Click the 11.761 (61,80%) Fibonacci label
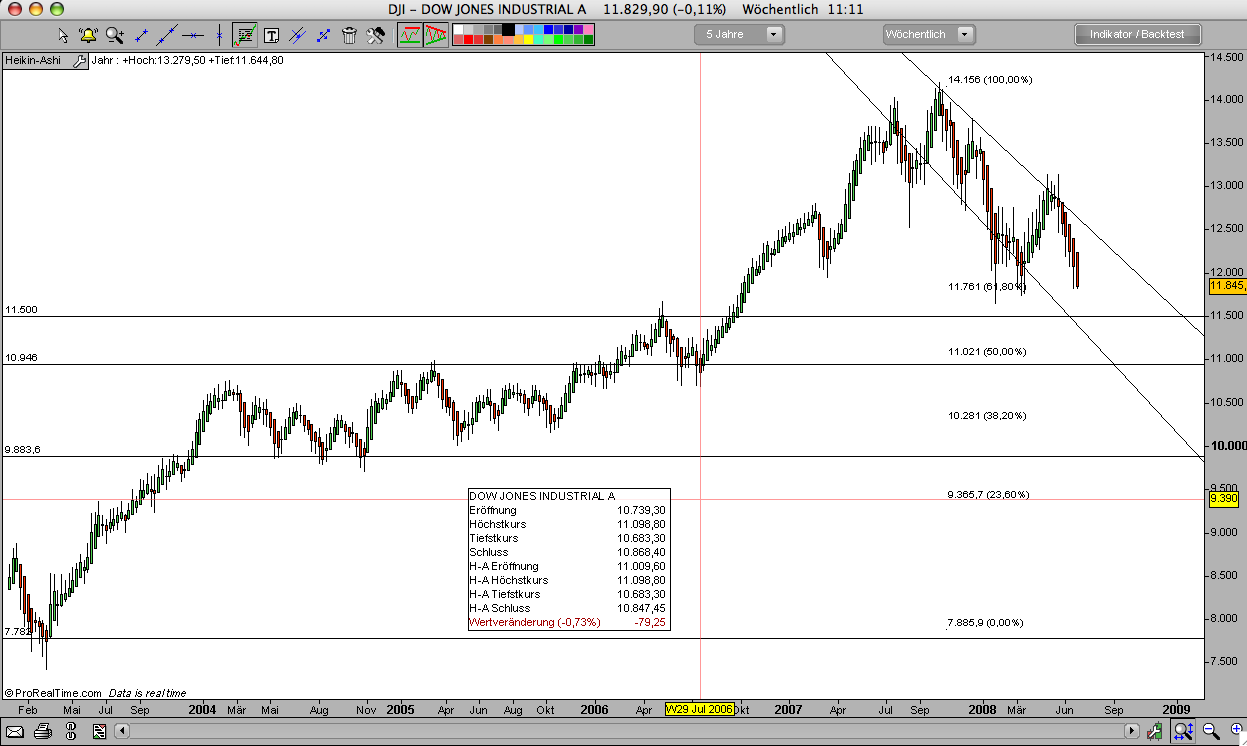This screenshot has width=1247, height=746. coord(987,287)
